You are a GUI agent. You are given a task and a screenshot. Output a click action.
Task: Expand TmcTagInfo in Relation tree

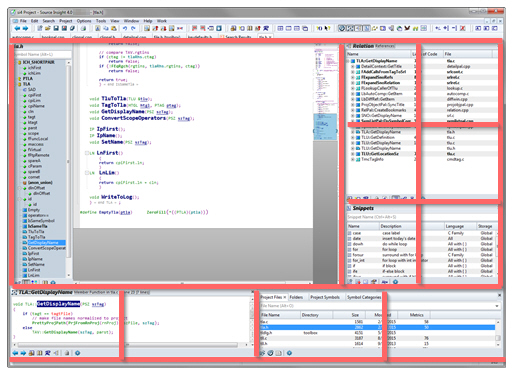pos(353,159)
